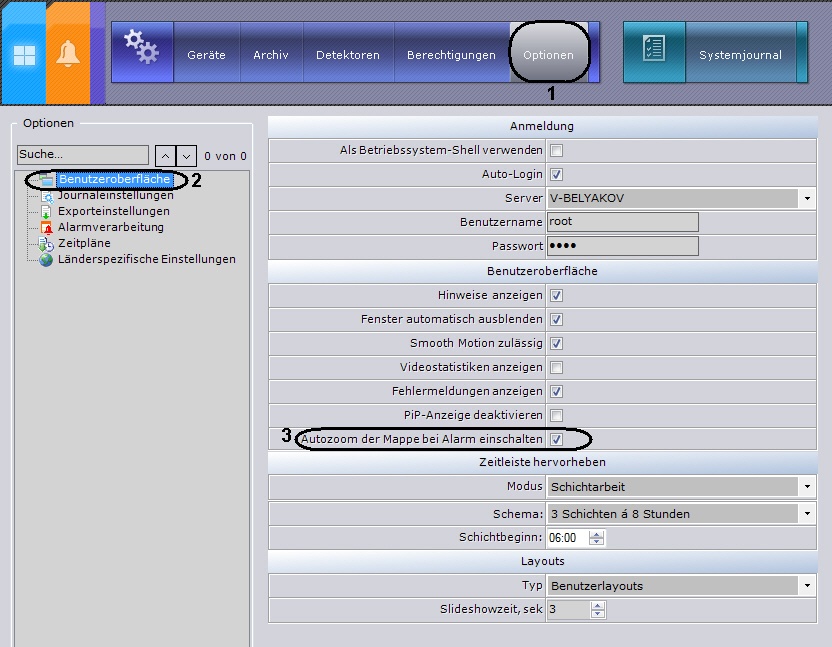Select Zeitpläne in options tree
This screenshot has width=832, height=647.
84,243
